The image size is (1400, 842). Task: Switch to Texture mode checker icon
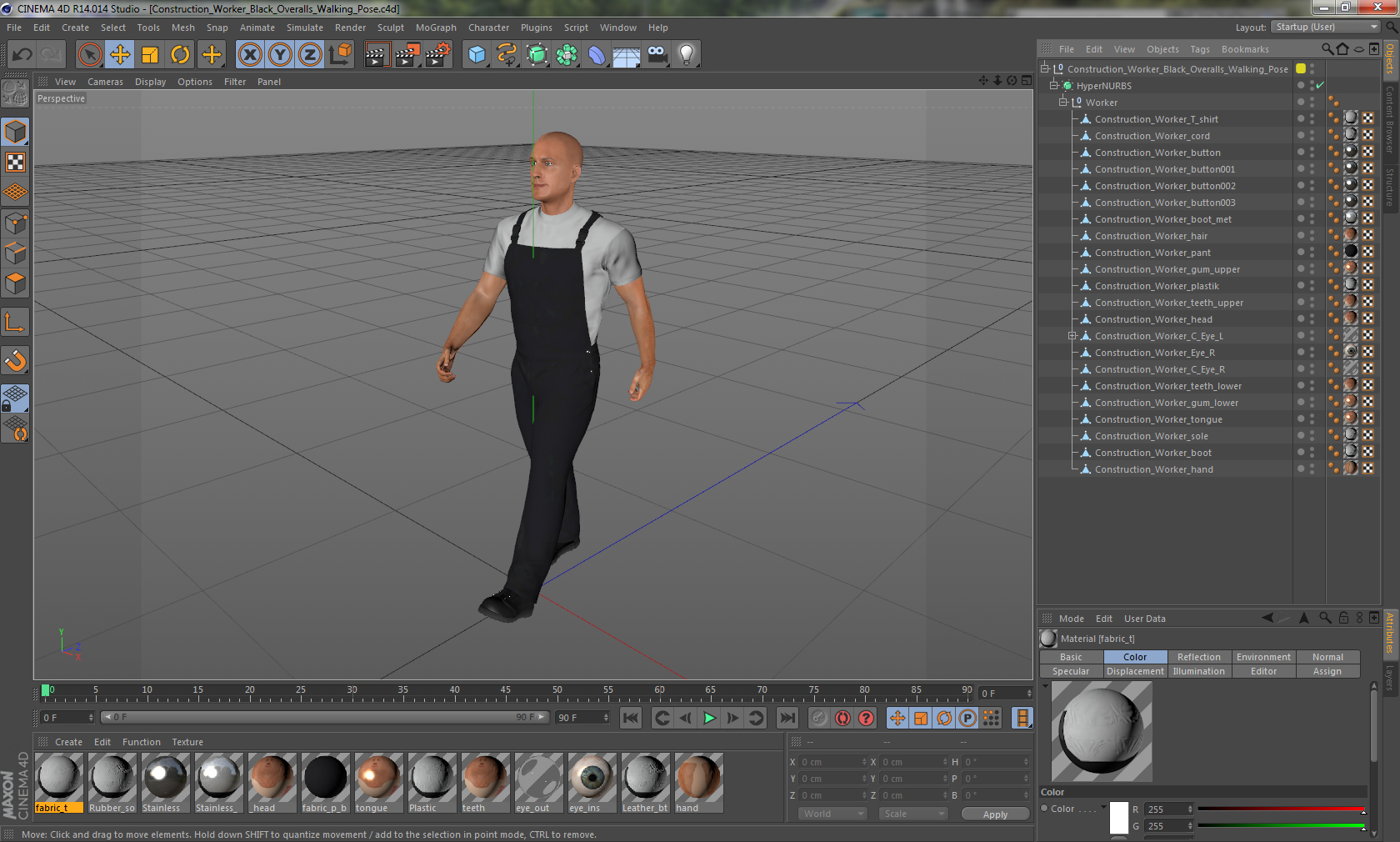click(16, 162)
